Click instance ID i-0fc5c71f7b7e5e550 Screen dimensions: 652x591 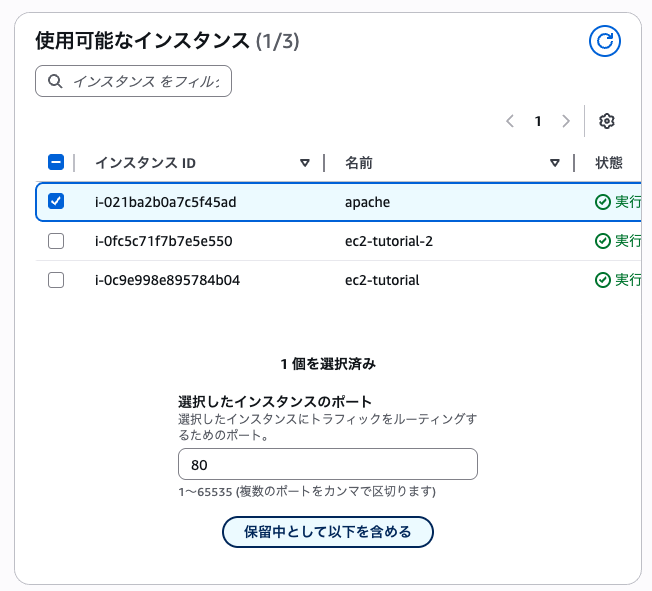163,241
